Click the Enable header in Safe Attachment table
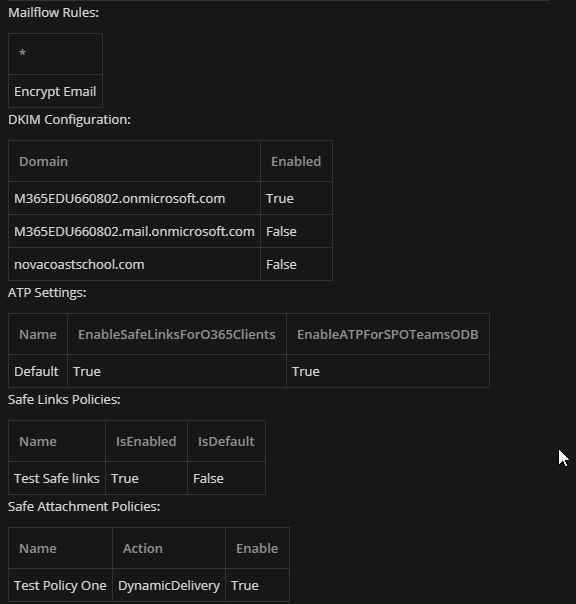 [257, 549]
